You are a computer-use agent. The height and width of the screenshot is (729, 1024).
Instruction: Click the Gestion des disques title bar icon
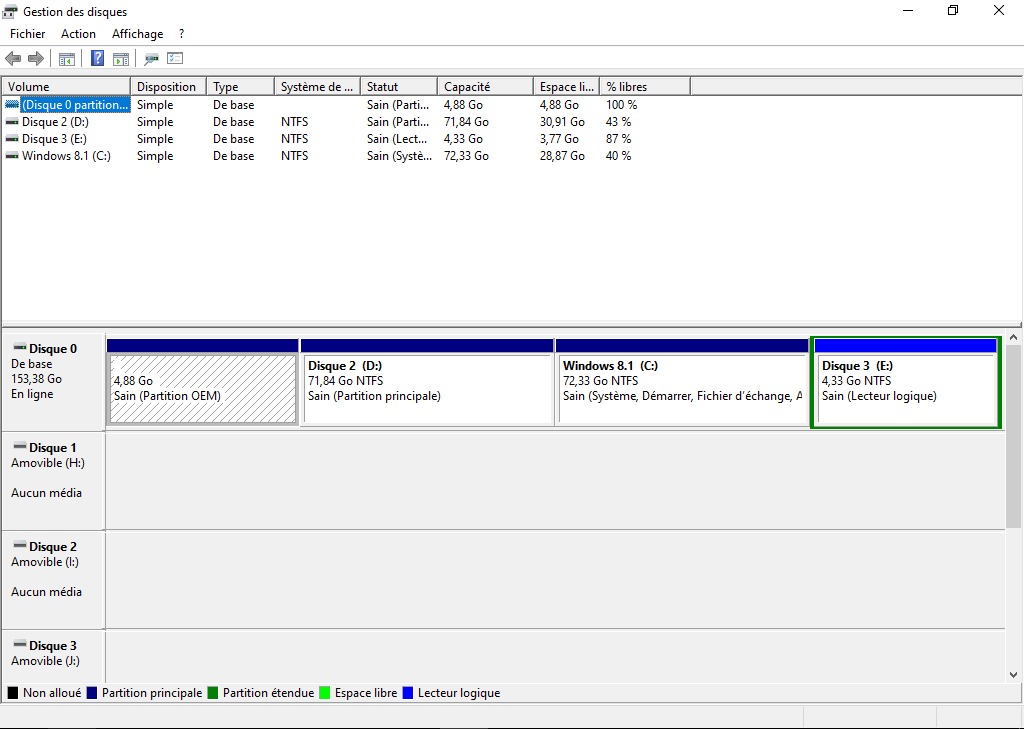10,12
